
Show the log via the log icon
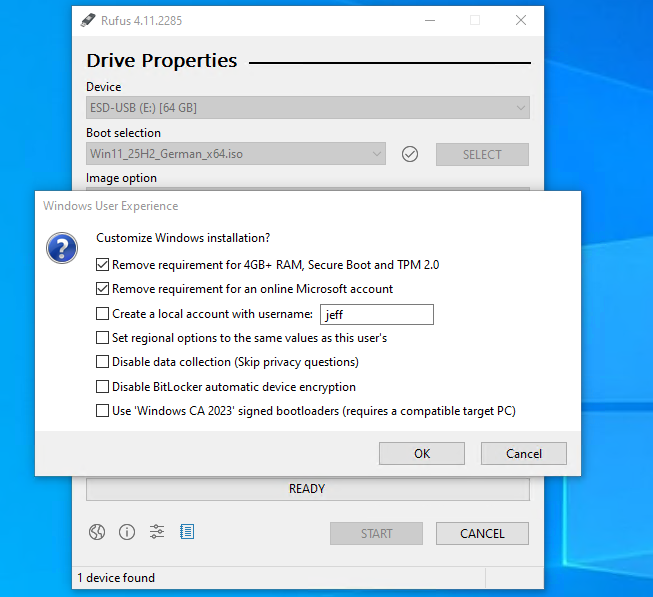click(187, 532)
